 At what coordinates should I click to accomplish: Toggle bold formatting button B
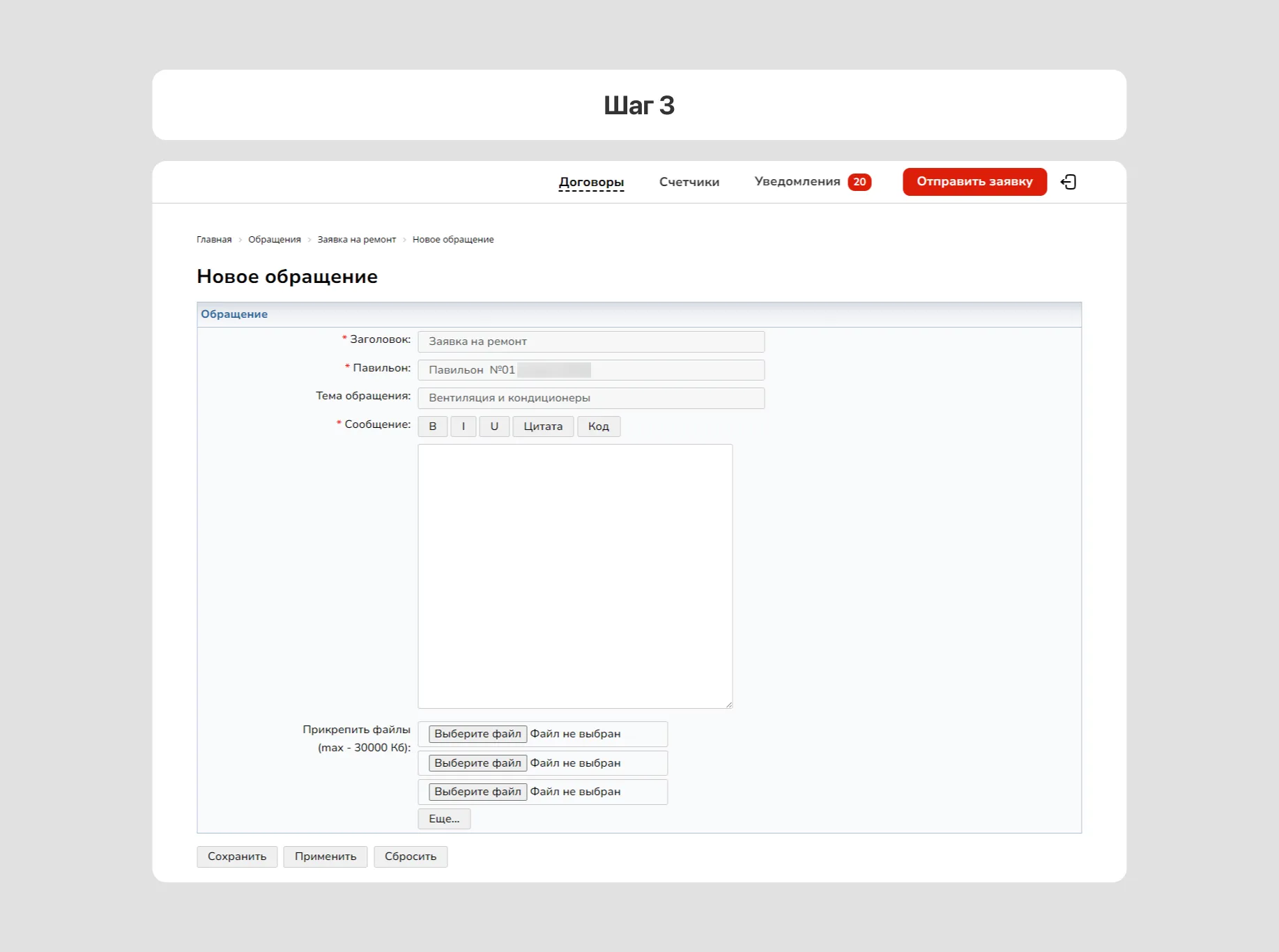[433, 427]
